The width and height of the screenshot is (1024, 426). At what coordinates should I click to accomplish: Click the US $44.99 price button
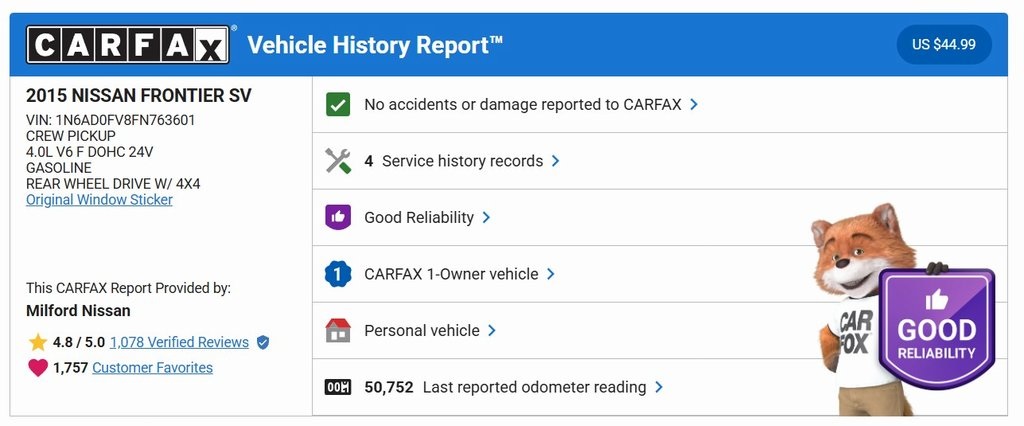tap(944, 45)
